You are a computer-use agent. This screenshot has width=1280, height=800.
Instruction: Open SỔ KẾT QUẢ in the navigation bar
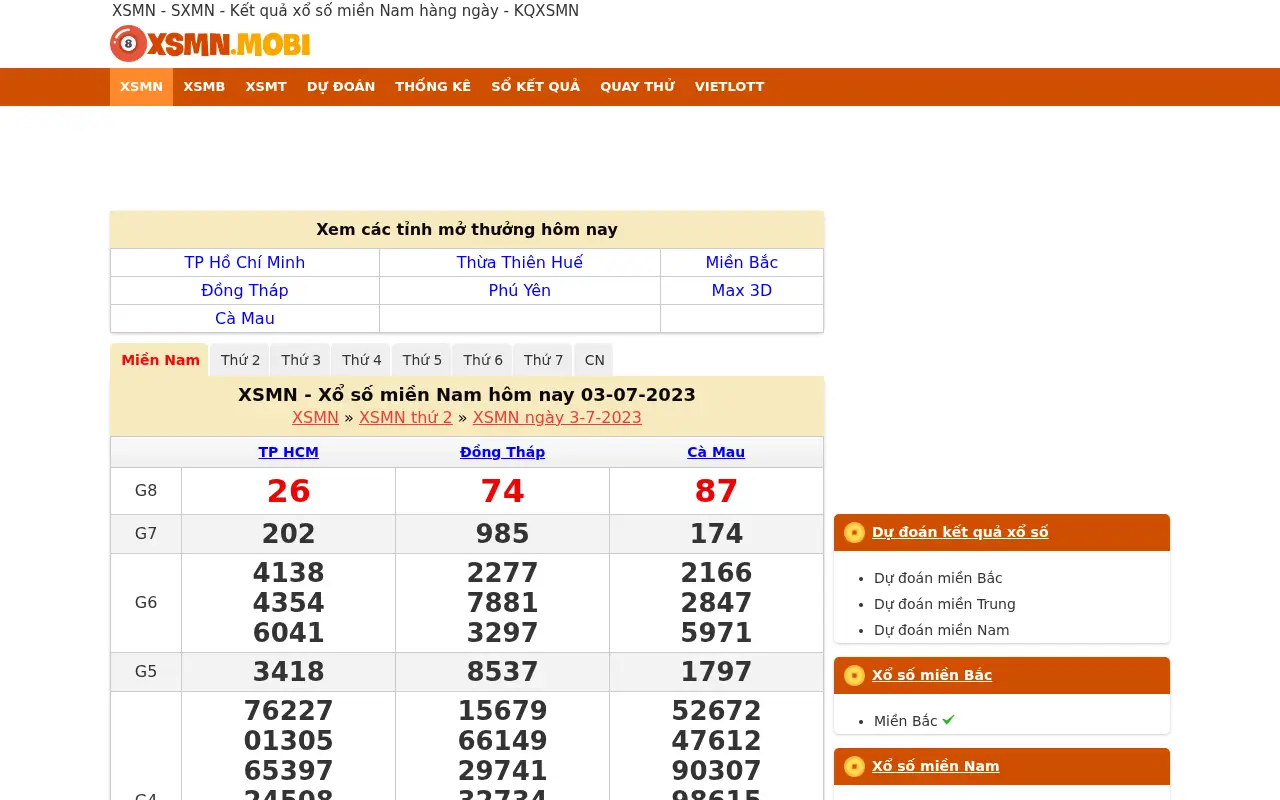[x=535, y=87]
